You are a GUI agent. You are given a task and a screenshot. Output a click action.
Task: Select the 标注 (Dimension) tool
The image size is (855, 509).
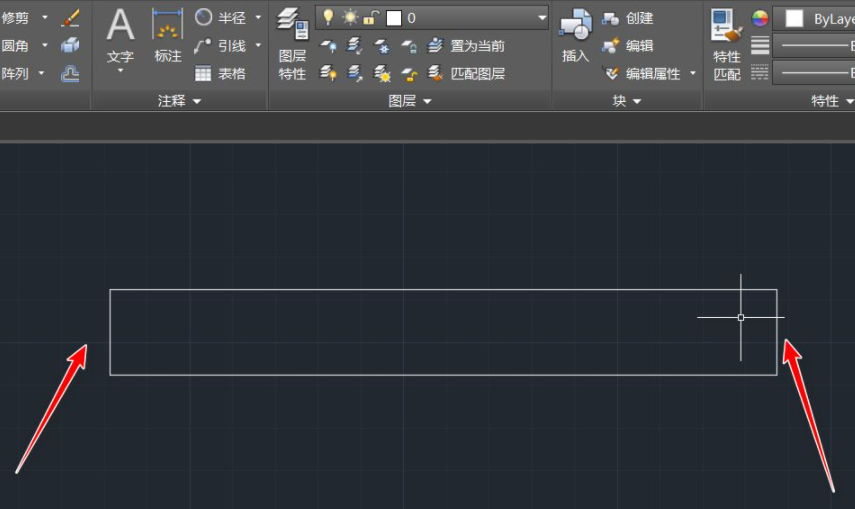[x=167, y=26]
